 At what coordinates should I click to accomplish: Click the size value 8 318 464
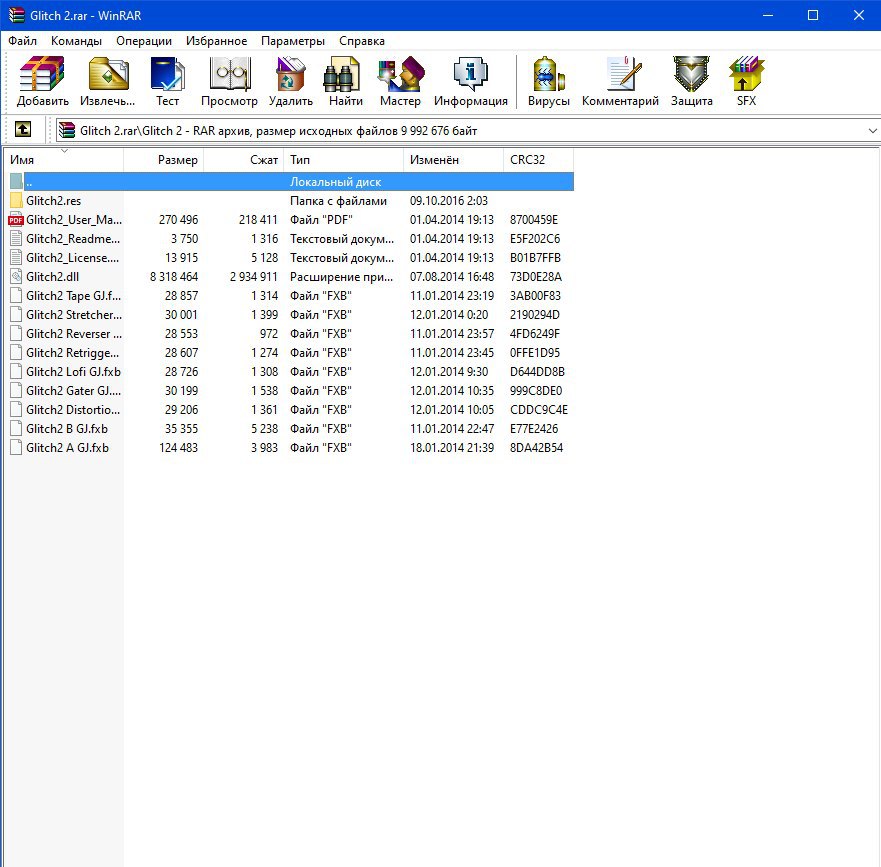(x=174, y=276)
